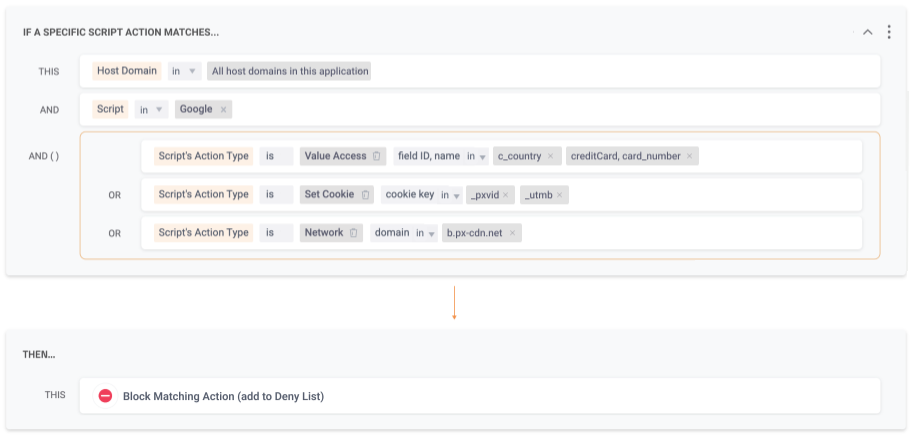Open the domain operator dropdown
This screenshot has height=435, width=912.
425,233
